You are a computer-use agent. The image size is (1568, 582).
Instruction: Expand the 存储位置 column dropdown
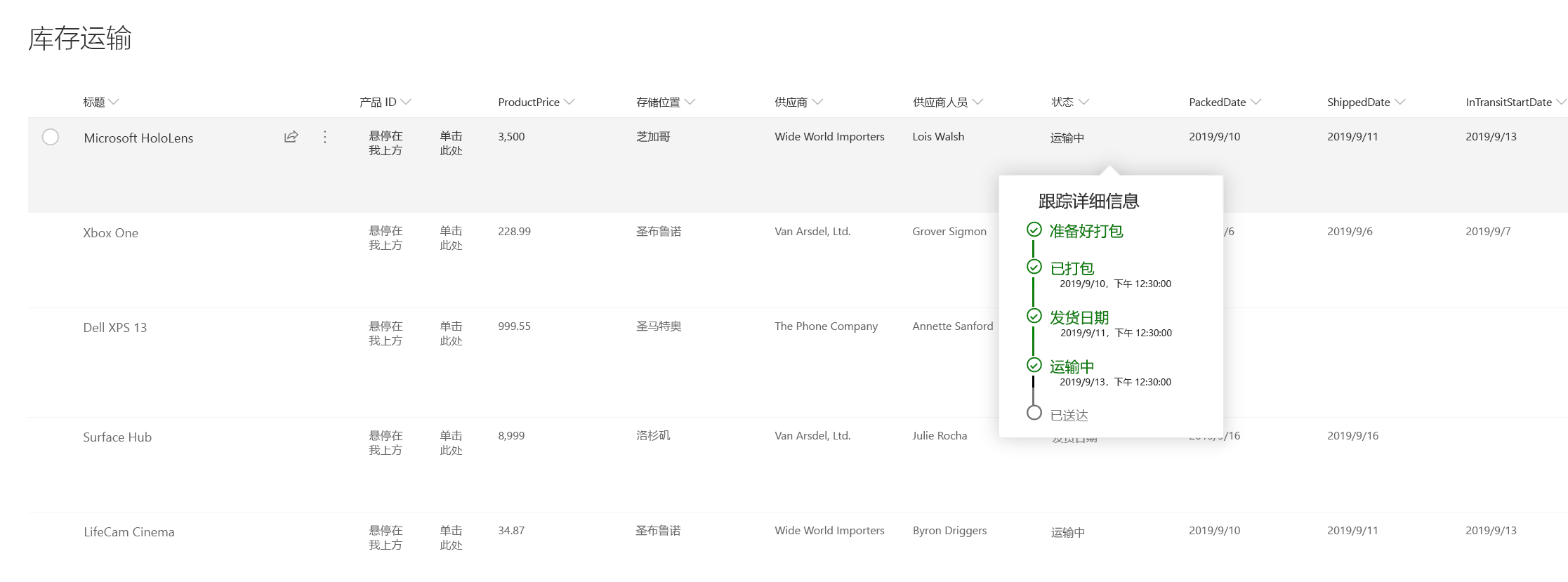tap(665, 102)
